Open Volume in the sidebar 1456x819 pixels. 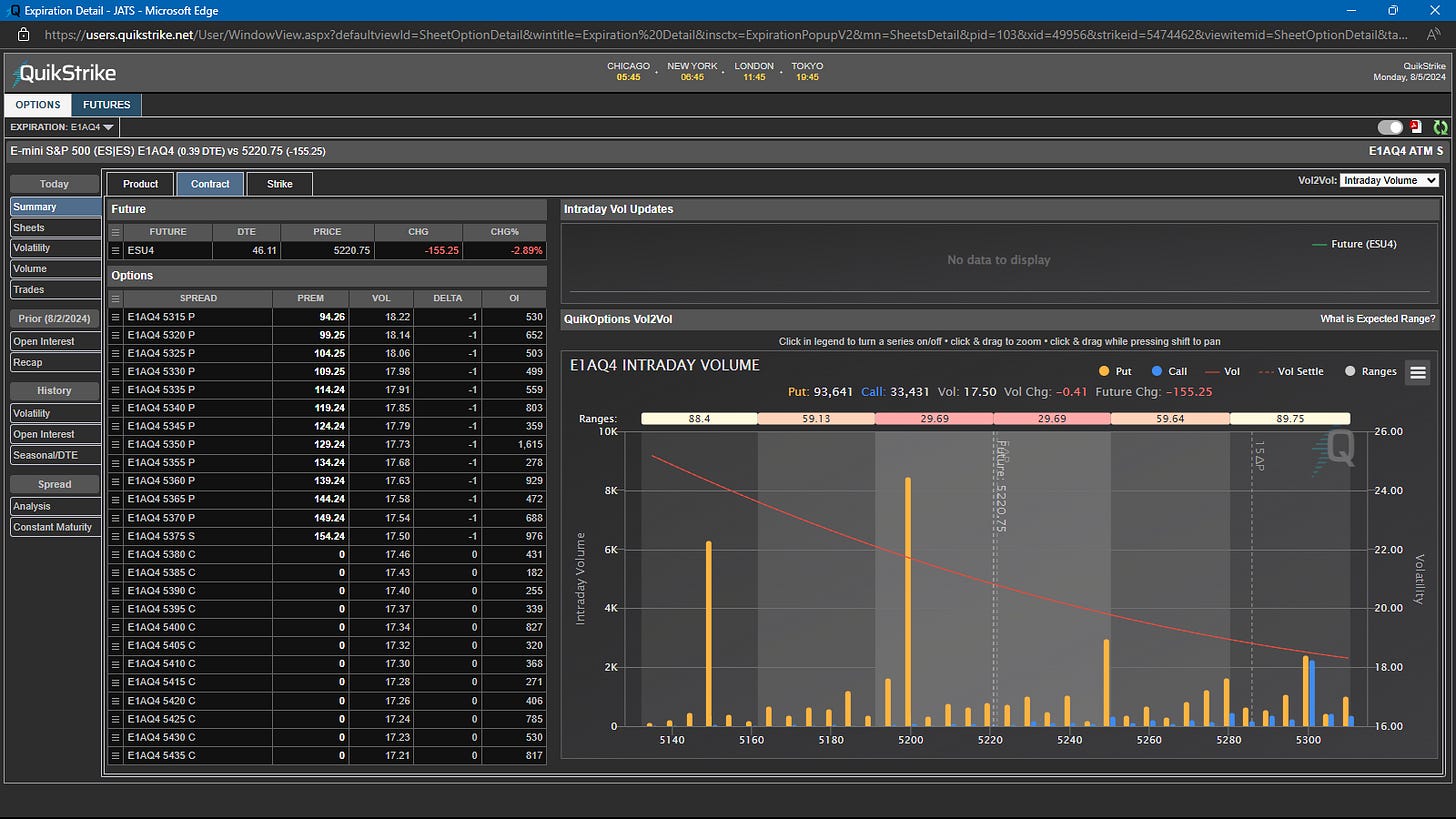[x=55, y=269]
